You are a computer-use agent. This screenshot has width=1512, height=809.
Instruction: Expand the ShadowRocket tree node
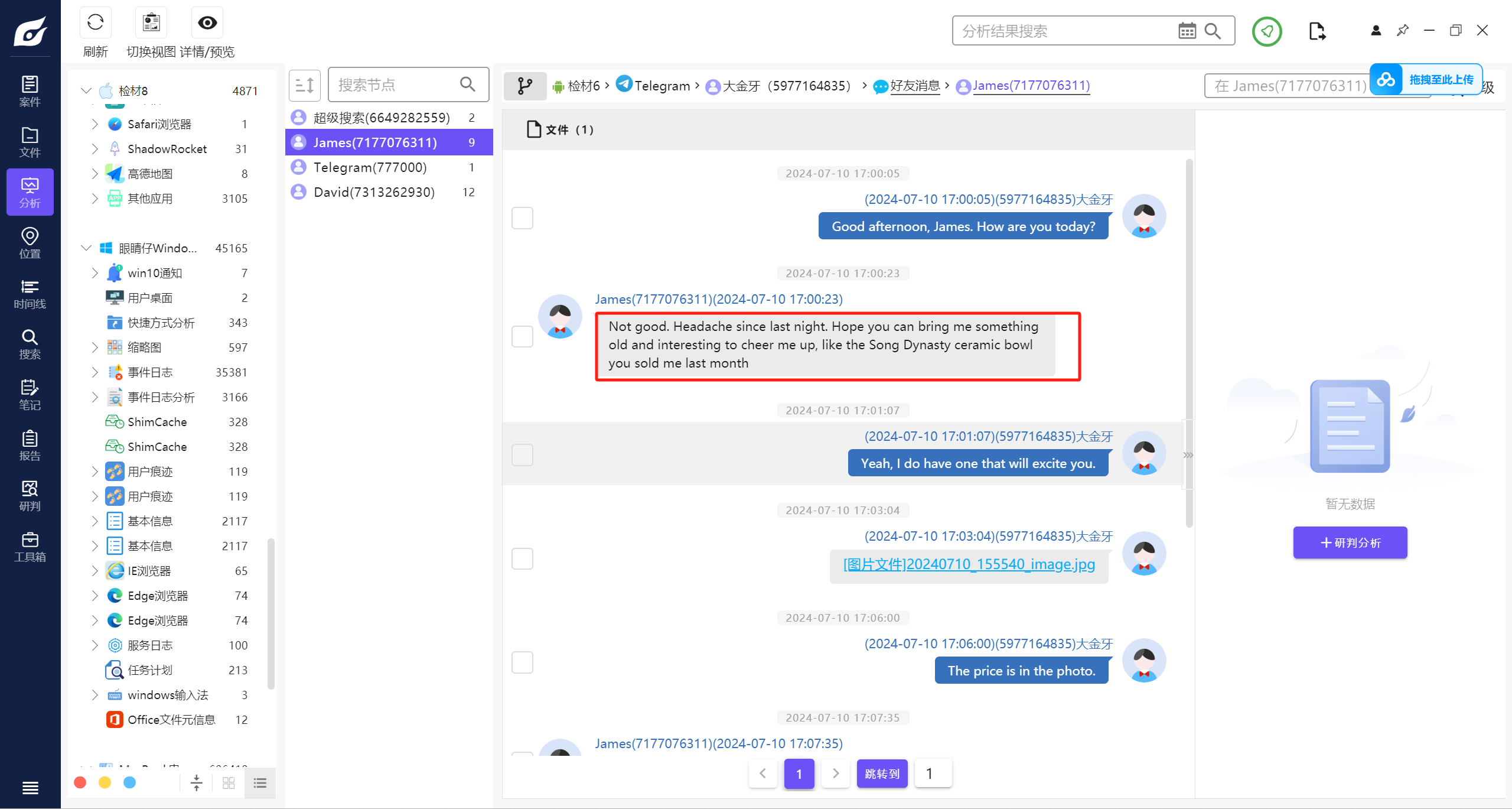95,149
